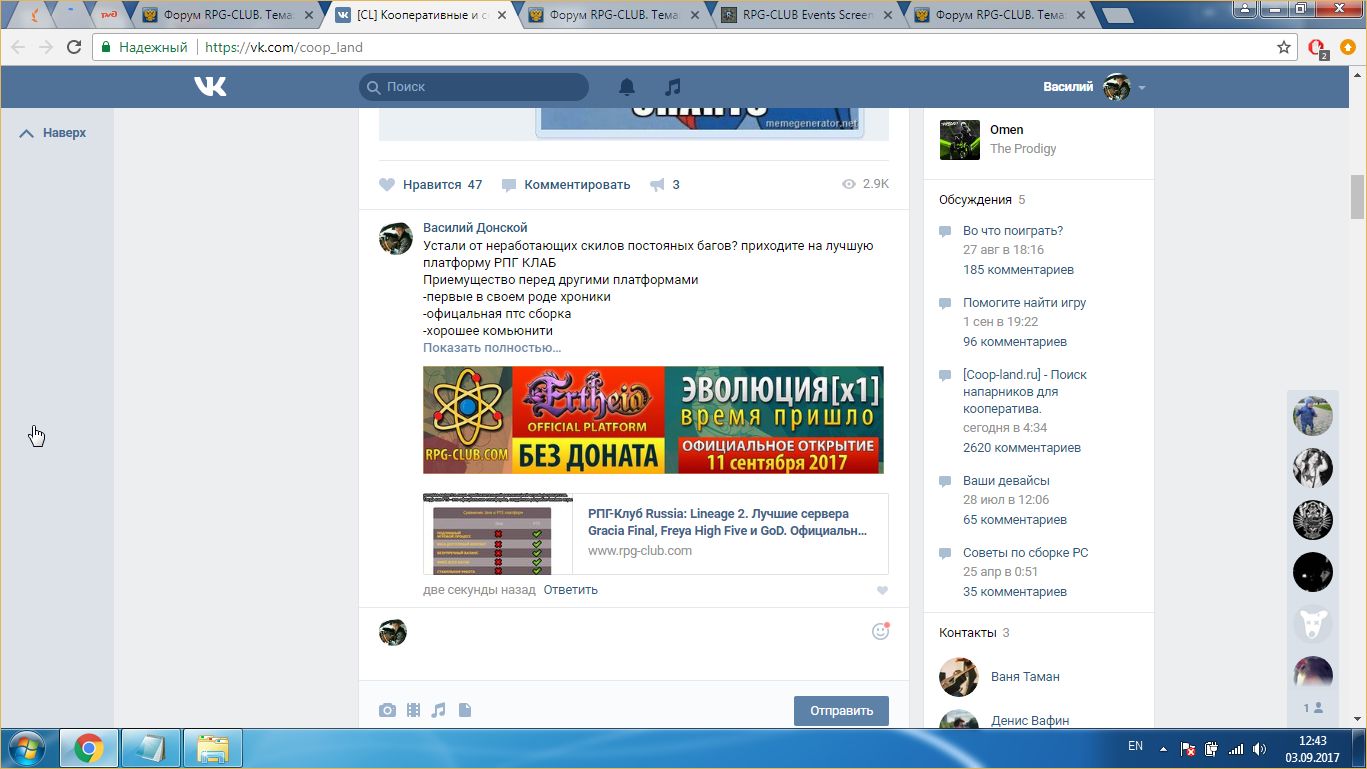Attach a document file icon

point(464,710)
